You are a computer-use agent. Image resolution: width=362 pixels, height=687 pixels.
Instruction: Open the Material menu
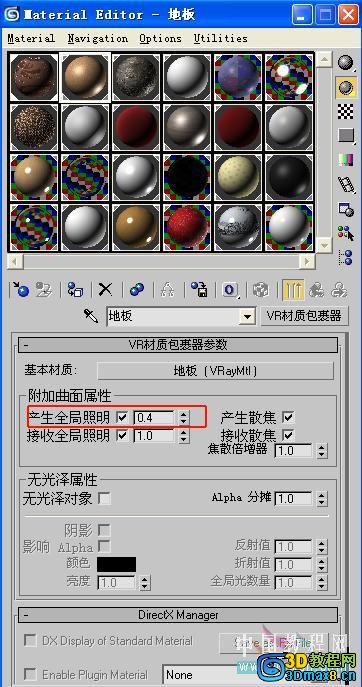(31, 39)
